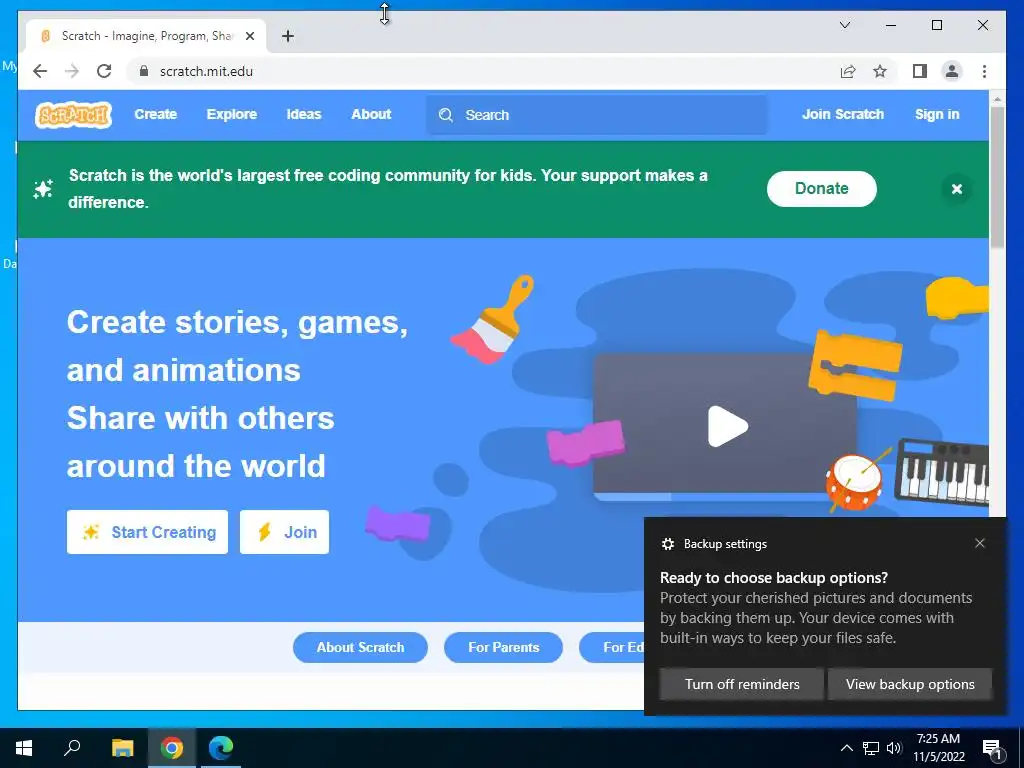Viewport: 1024px width, 768px height.
Task: Open the taskbar clock showing 7:25 AM
Action: coord(938,748)
